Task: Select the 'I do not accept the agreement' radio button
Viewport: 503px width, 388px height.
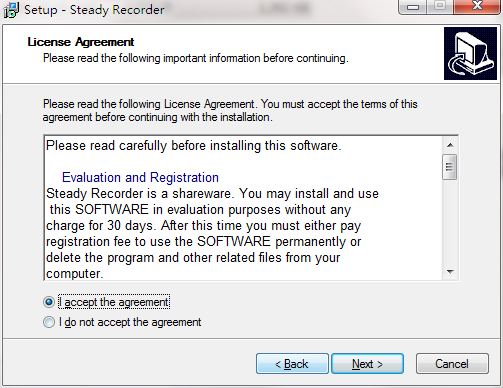Action: (49, 322)
